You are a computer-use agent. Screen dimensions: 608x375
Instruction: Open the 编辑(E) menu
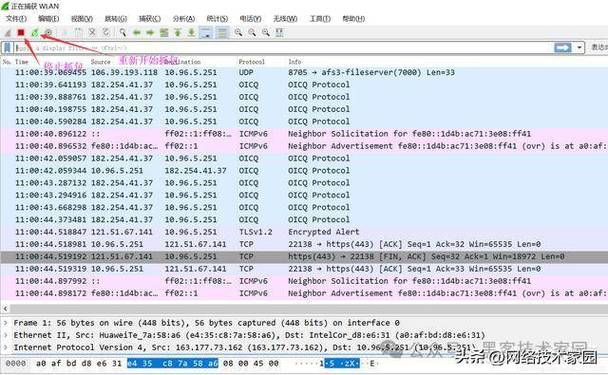click(x=49, y=19)
